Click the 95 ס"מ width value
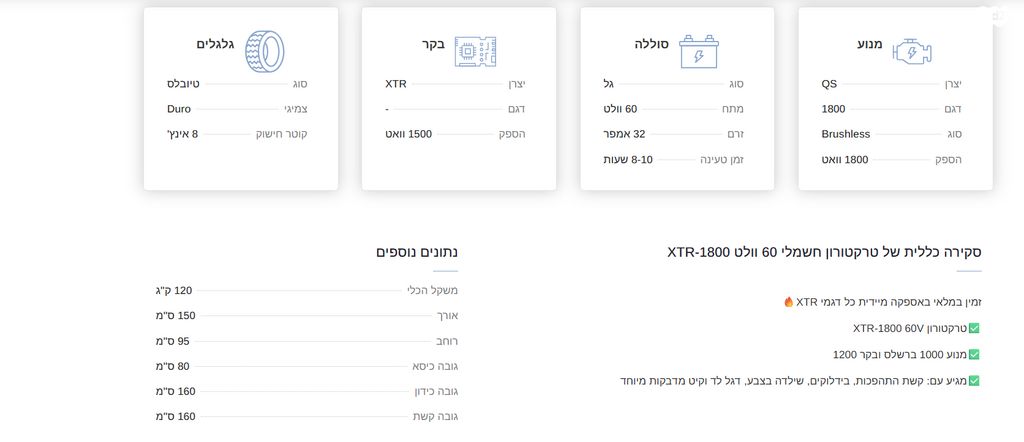 [x=172, y=341]
